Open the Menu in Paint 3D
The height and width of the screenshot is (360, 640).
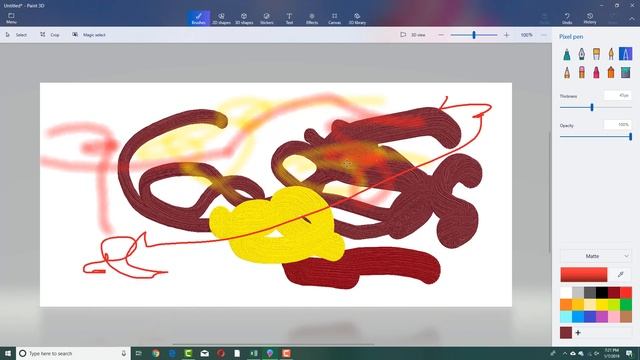tap(11, 18)
